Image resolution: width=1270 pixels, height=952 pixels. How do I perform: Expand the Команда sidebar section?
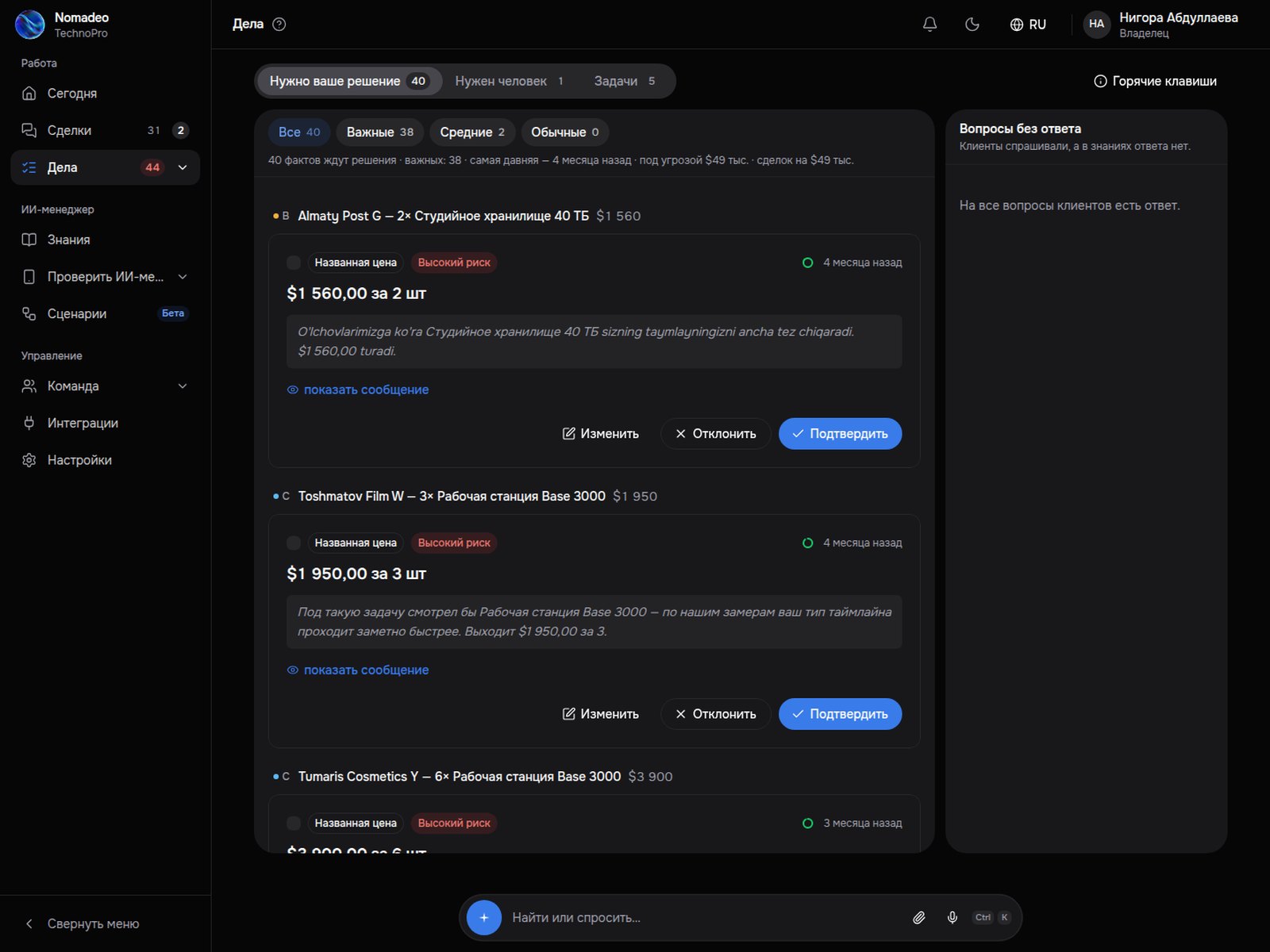pos(183,386)
